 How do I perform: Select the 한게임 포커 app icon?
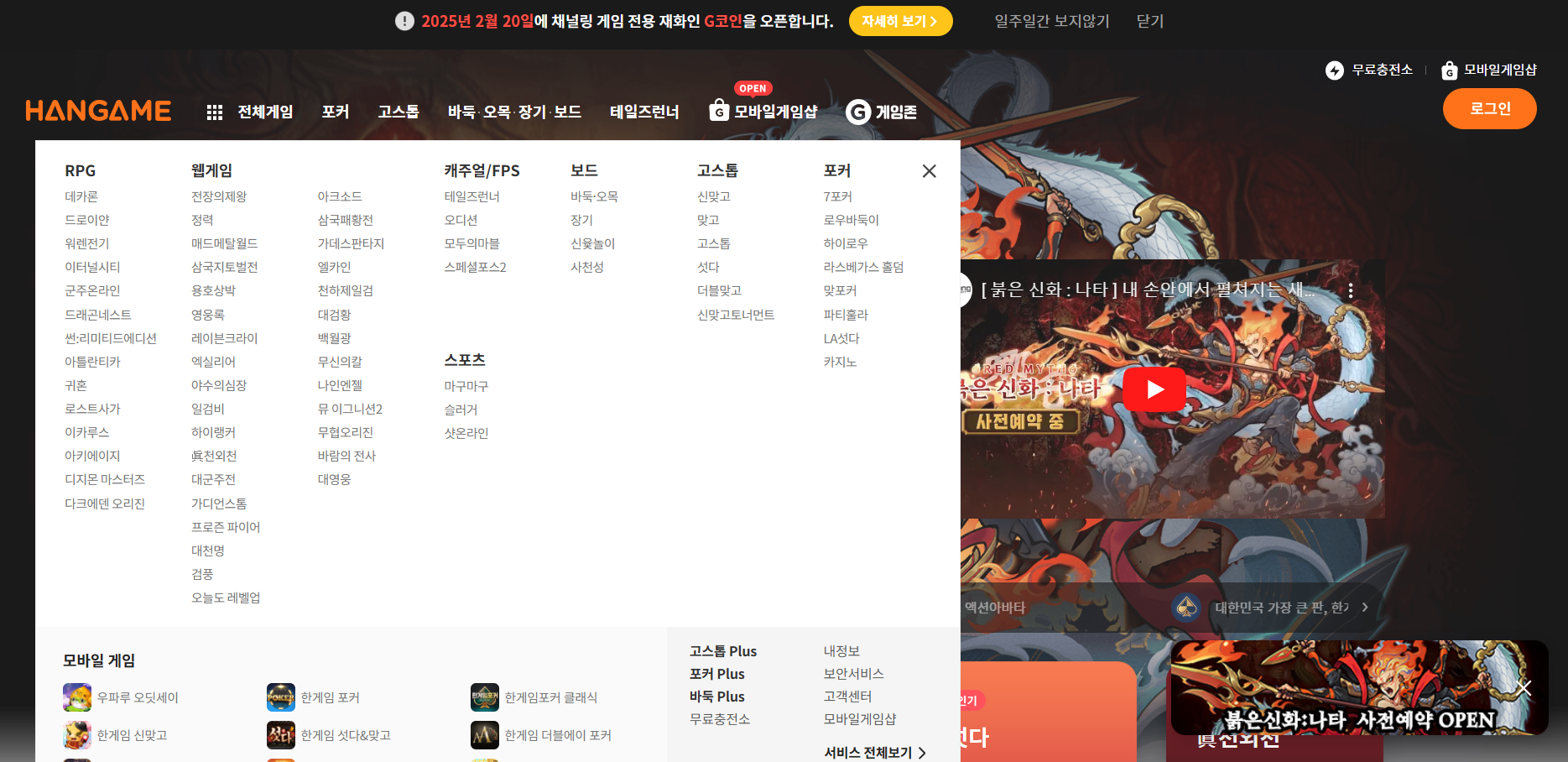[x=281, y=697]
